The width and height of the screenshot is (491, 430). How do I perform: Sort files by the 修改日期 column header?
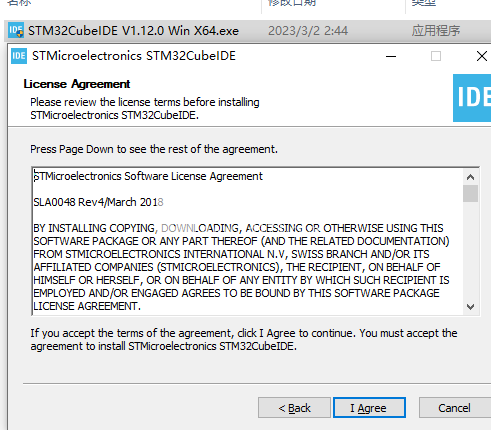coord(292,3)
